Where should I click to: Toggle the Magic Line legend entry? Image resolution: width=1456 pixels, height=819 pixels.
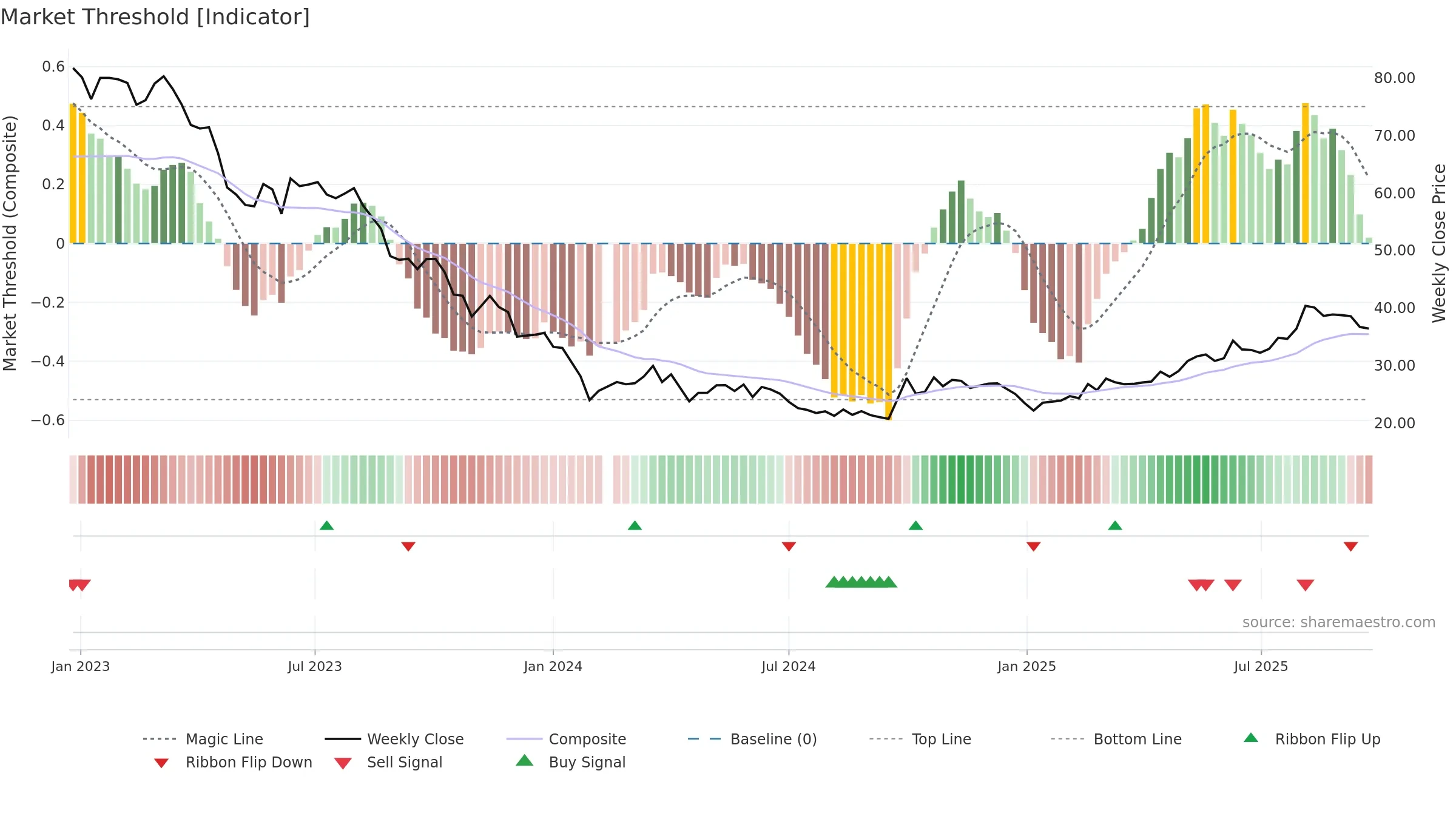[x=203, y=739]
